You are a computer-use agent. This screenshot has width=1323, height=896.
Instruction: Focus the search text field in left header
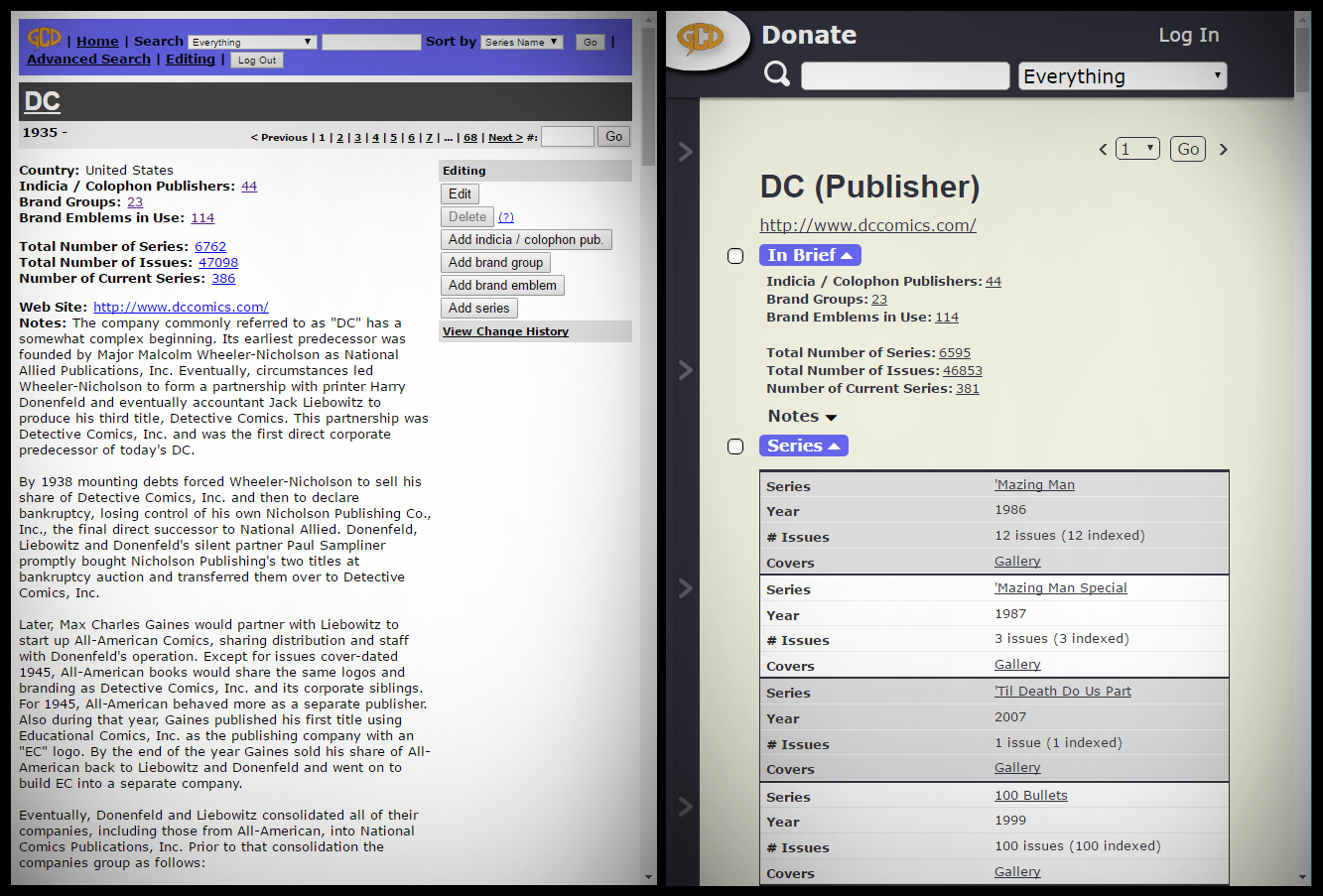point(371,42)
